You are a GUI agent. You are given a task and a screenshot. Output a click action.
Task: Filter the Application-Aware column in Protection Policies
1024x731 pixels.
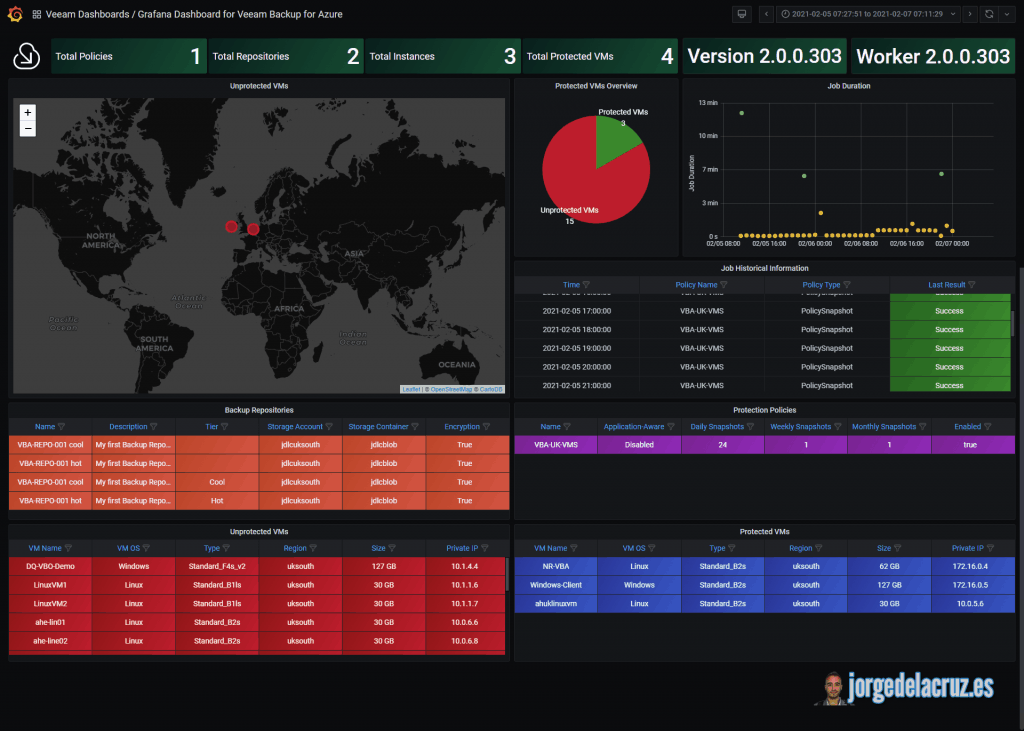tap(671, 427)
